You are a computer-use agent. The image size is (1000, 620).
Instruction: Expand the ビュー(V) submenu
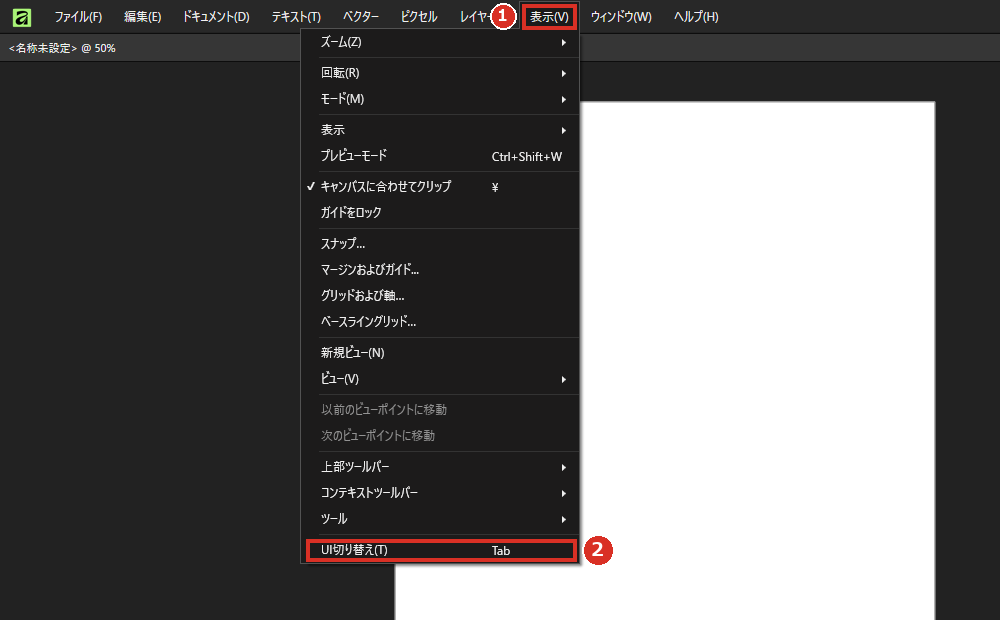click(440, 379)
